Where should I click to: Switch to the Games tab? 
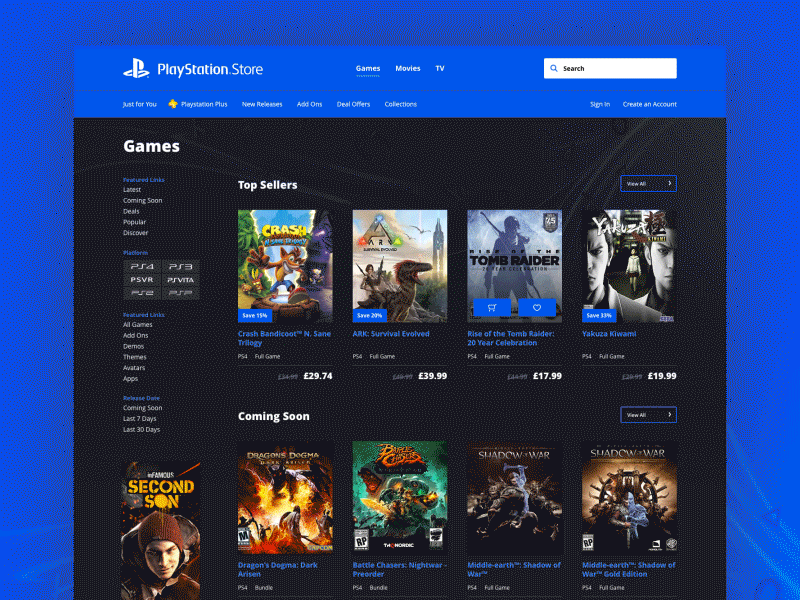pos(368,68)
